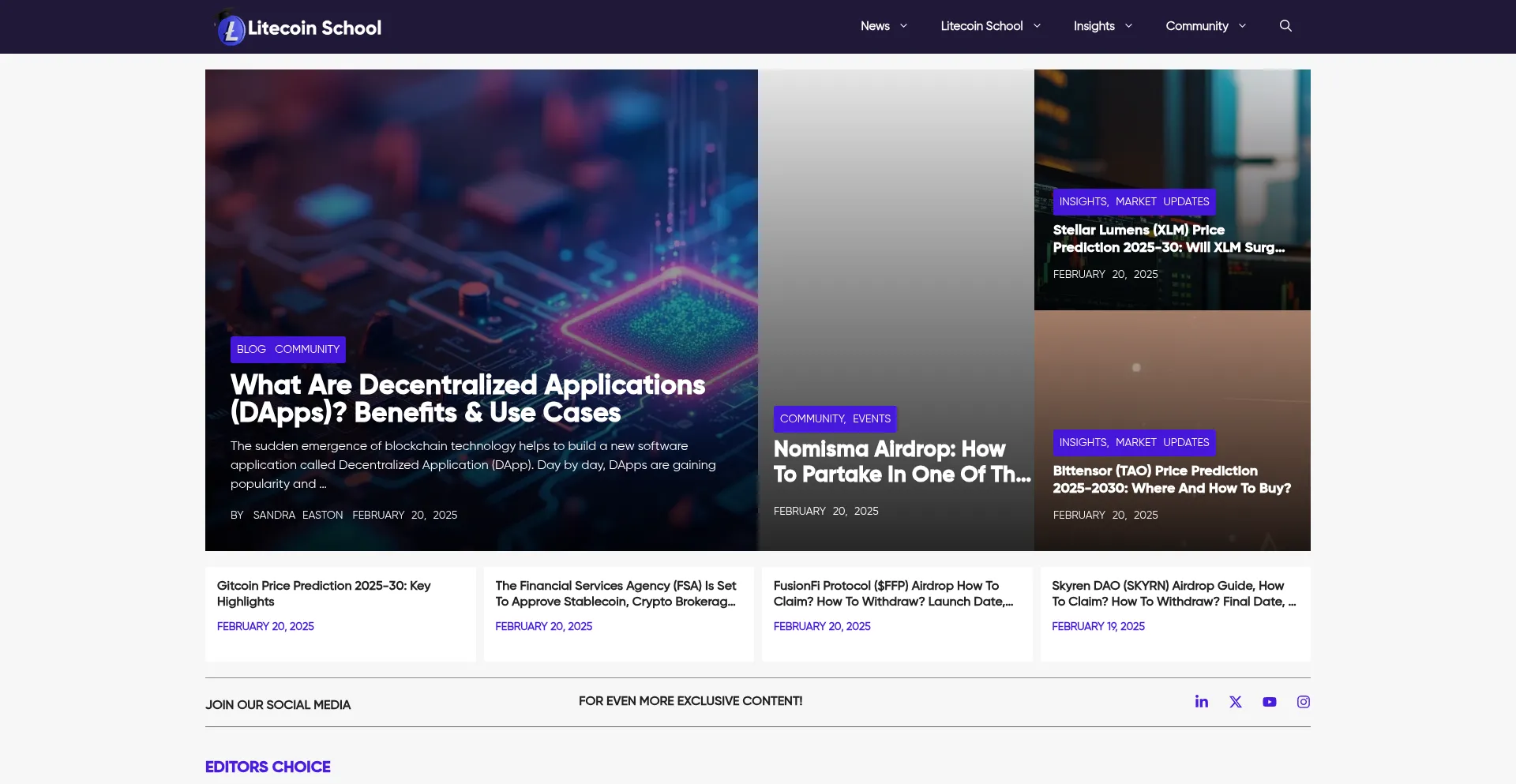Click the JOIN OUR SOCIAL MEDIA text
The height and width of the screenshot is (784, 1516).
coord(278,705)
